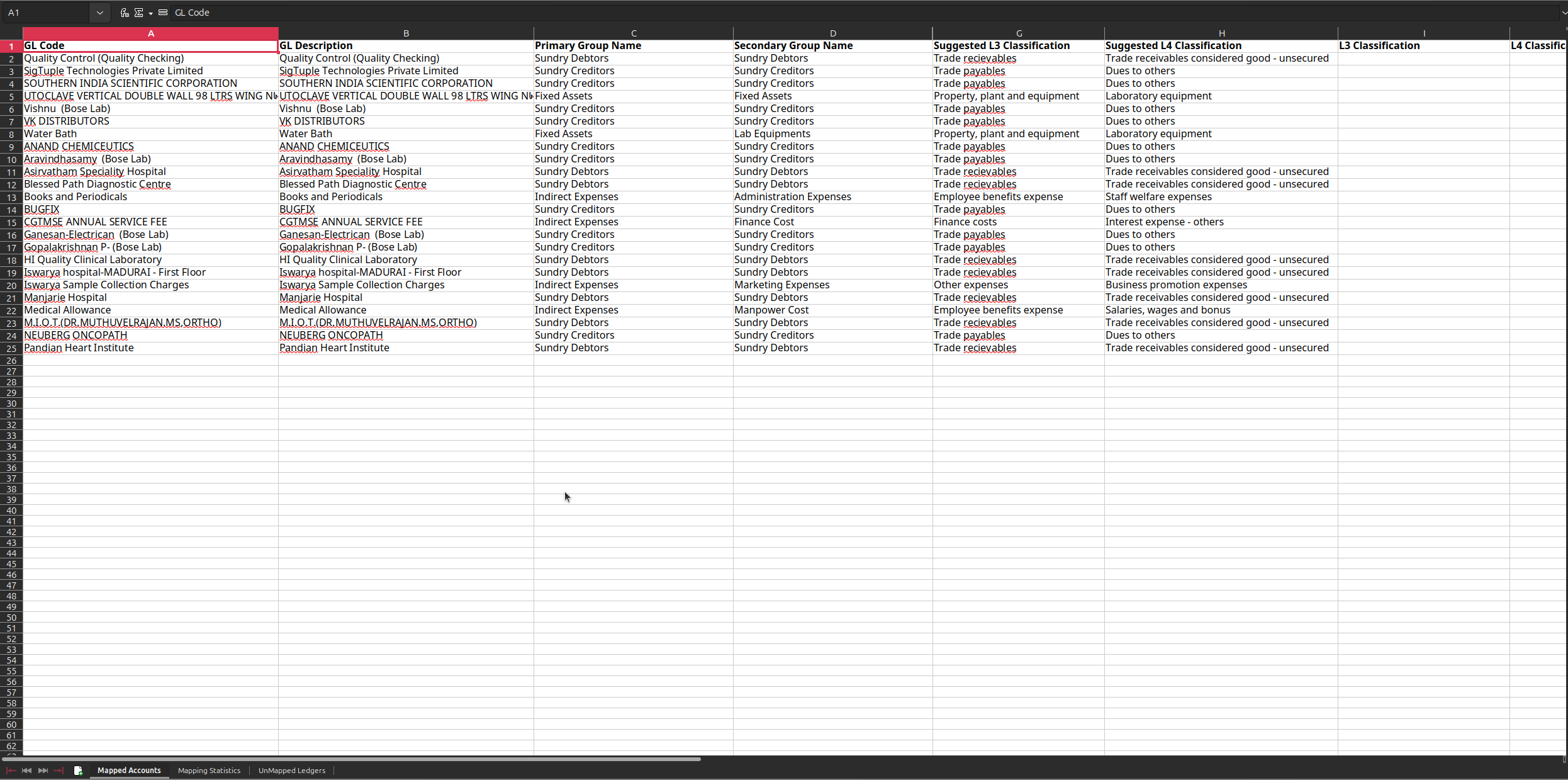Select row 13 header
The width and height of the screenshot is (1568, 780).
(x=11, y=197)
